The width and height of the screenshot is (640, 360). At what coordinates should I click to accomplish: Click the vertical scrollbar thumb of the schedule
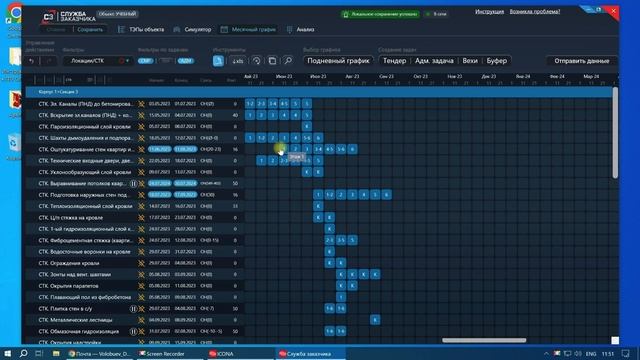615,133
